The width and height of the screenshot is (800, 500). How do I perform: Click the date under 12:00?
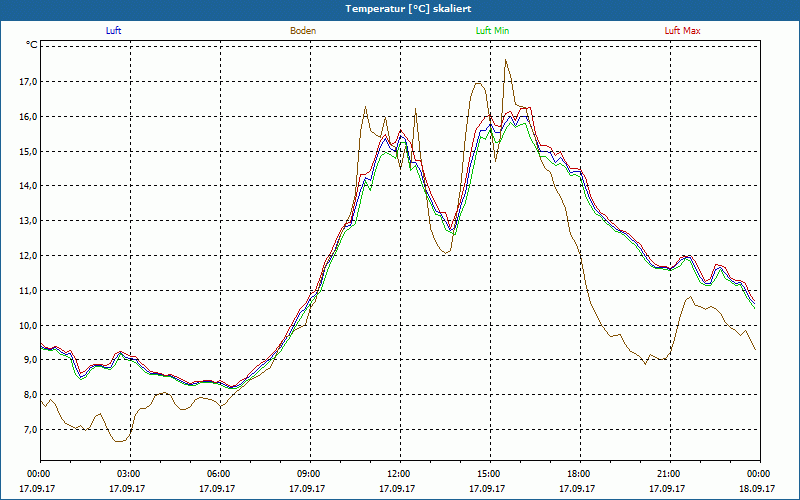pos(397,488)
